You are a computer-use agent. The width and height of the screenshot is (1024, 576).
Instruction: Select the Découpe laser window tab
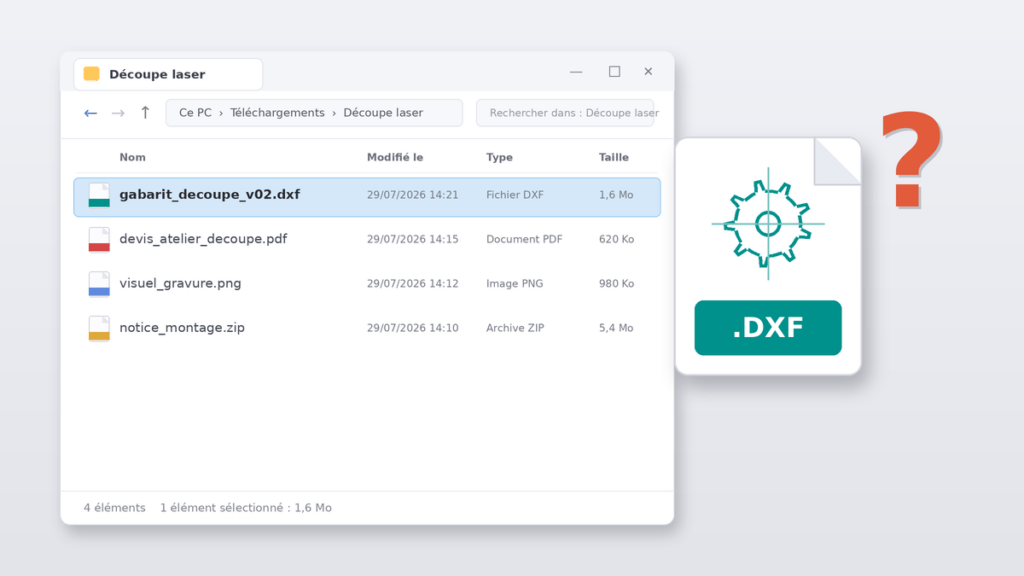pos(168,74)
